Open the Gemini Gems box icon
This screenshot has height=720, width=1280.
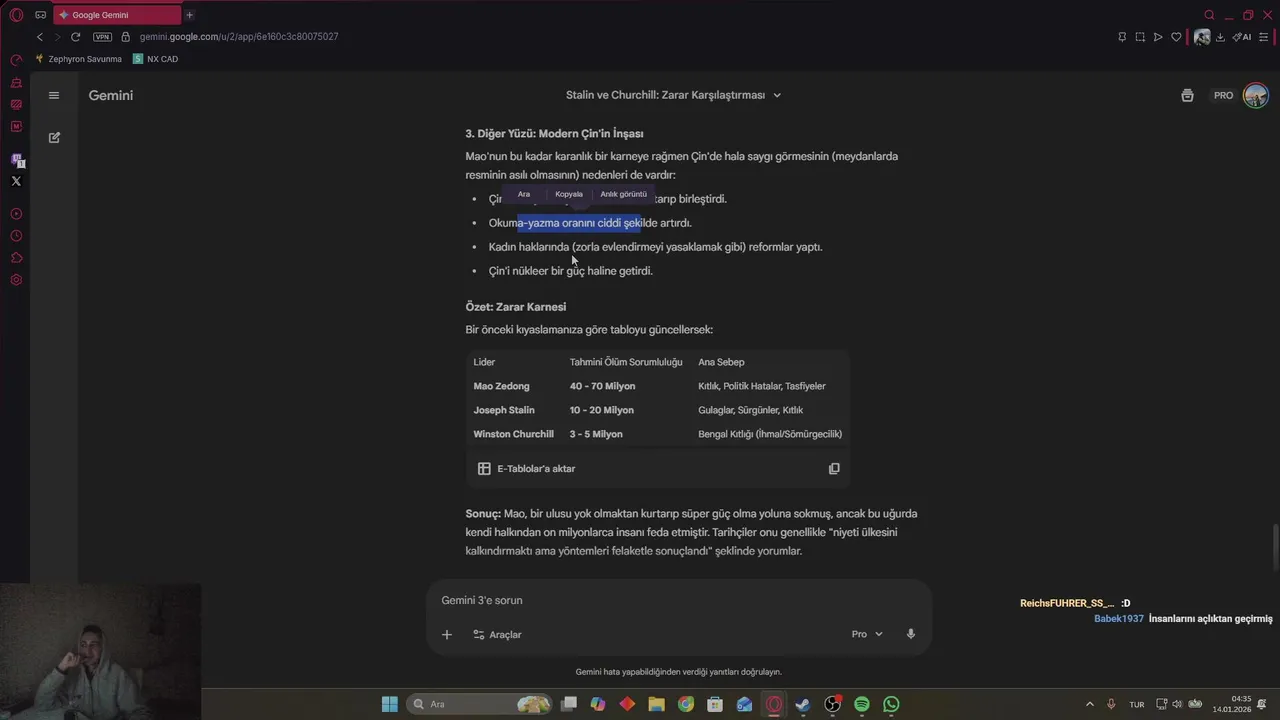(x=1187, y=95)
